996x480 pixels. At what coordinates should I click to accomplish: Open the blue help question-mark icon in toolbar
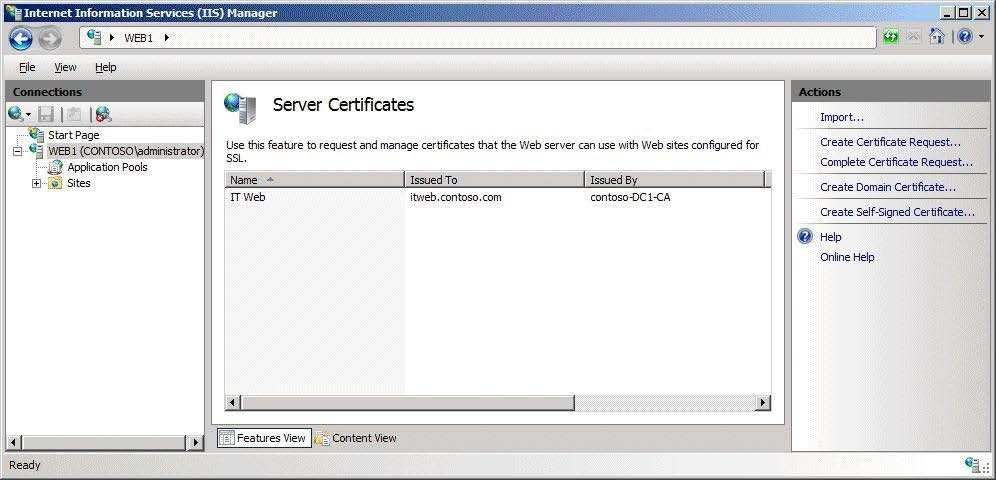[965, 37]
